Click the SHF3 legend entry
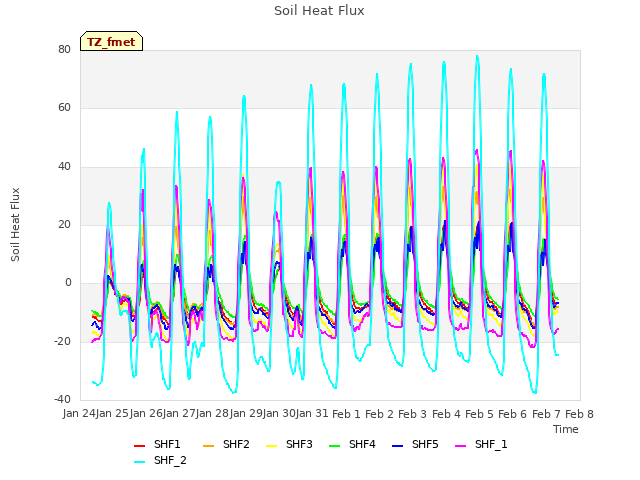The height and width of the screenshot is (480, 640). tap(289, 444)
